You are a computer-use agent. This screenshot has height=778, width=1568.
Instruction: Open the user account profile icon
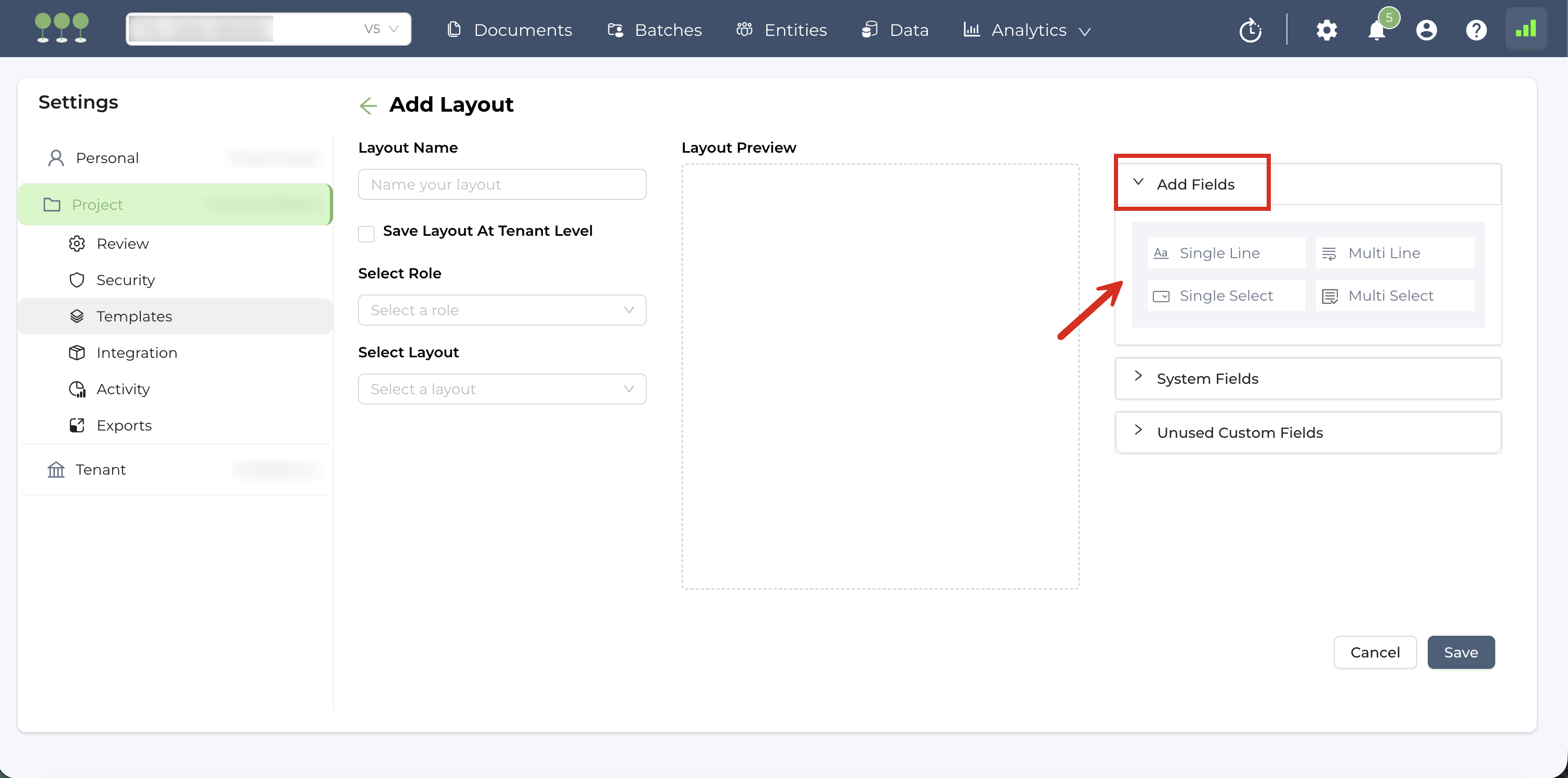(x=1426, y=30)
